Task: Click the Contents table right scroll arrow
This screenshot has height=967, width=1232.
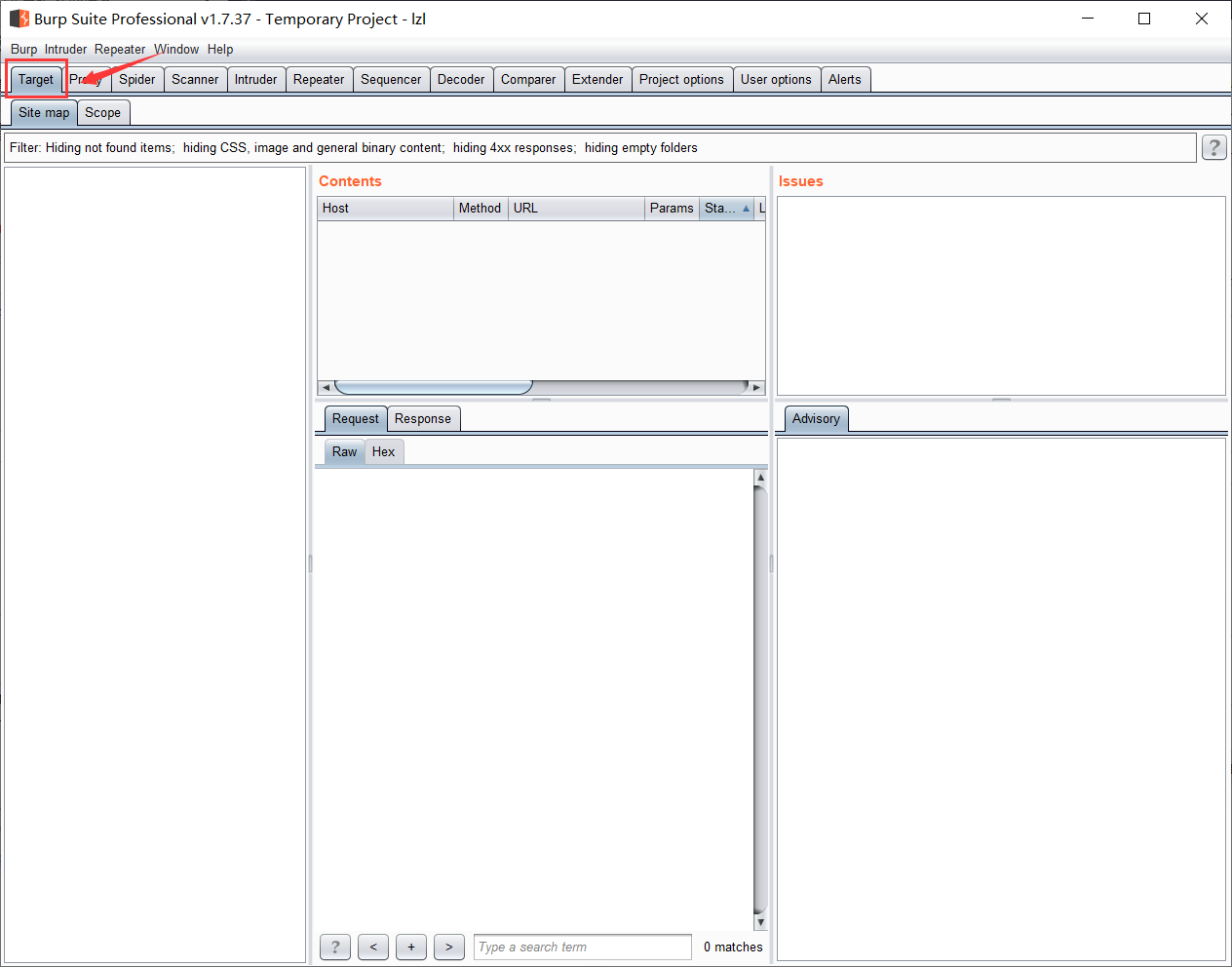Action: point(757,388)
